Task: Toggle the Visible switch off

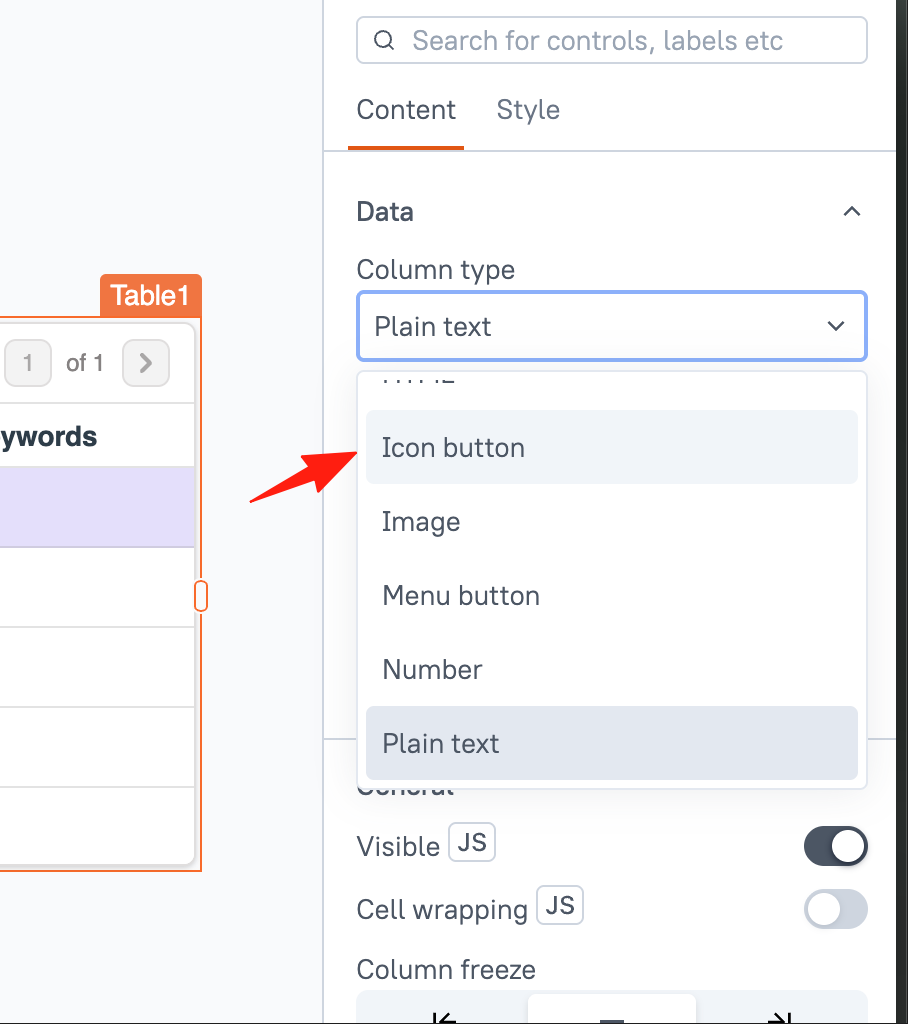Action: [835, 846]
